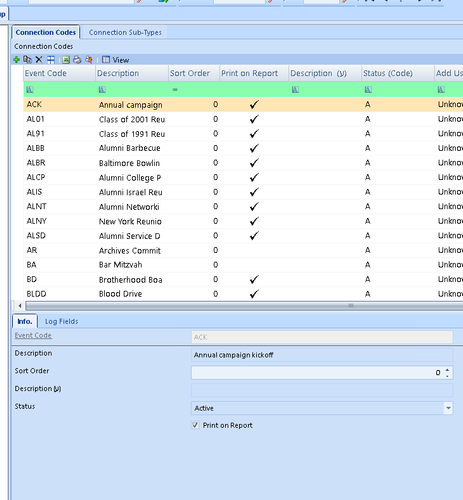Switch to Connection Codes tab

pyautogui.click(x=46, y=32)
